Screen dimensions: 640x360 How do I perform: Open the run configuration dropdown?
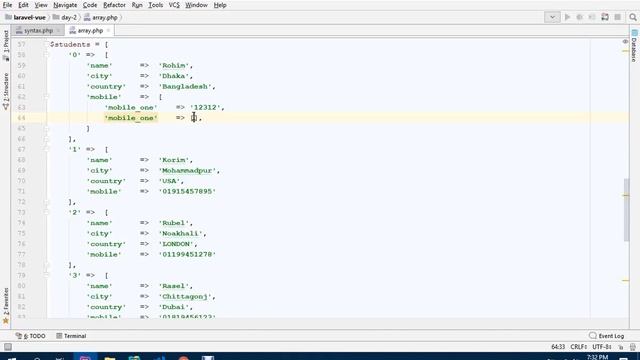point(552,17)
